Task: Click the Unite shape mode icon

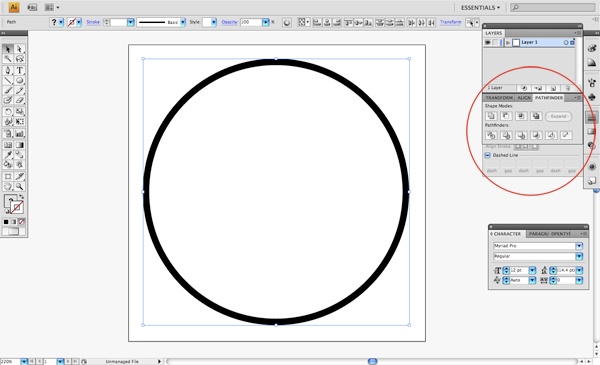Action: coord(491,116)
